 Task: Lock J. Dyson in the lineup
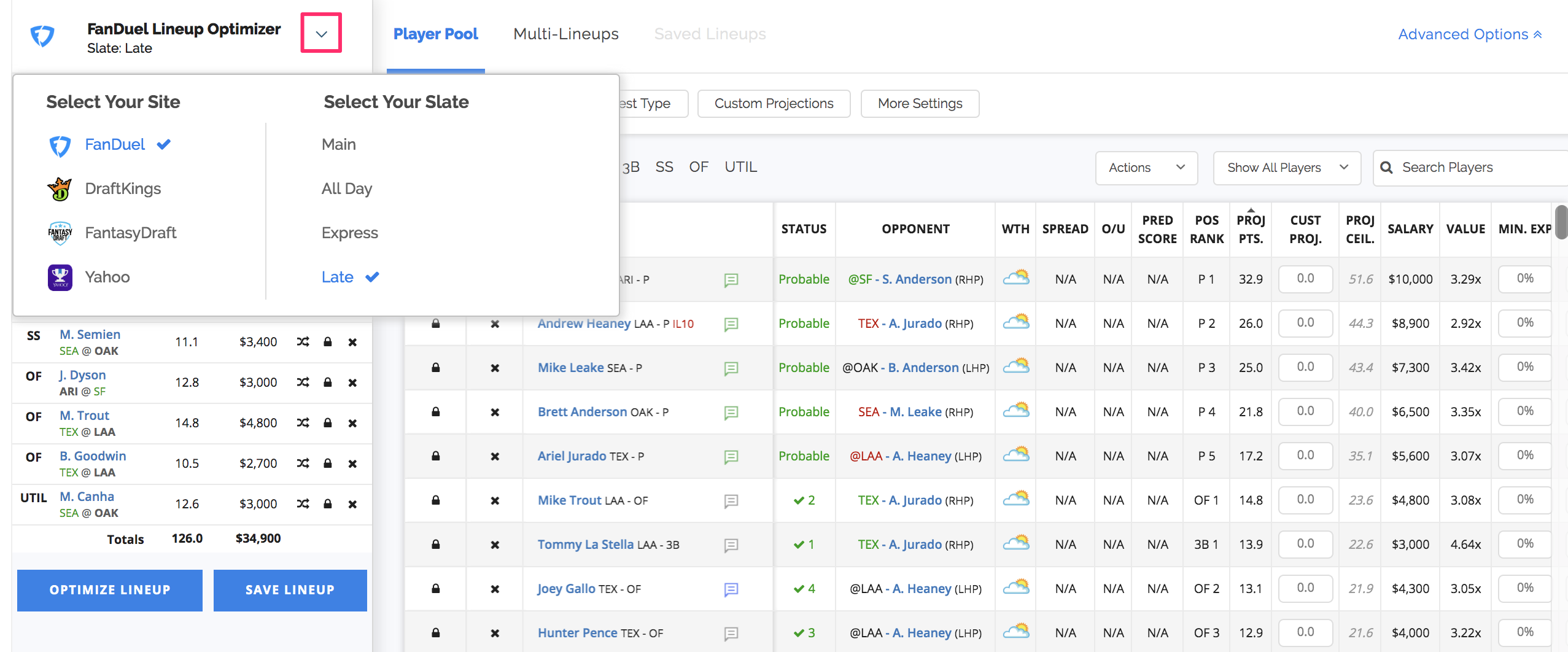pyautogui.click(x=328, y=382)
